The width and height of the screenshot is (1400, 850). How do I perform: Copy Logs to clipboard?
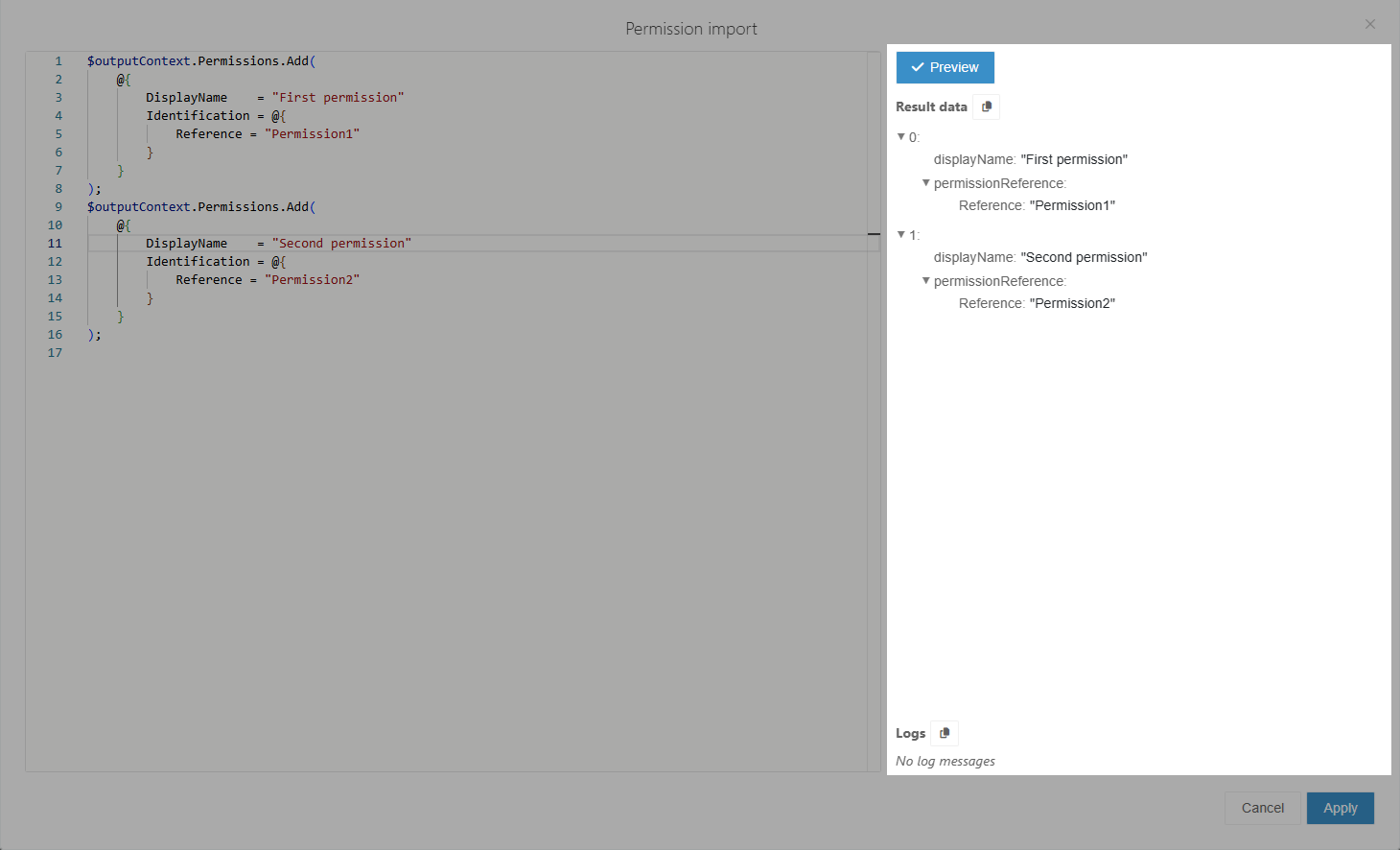point(945,733)
